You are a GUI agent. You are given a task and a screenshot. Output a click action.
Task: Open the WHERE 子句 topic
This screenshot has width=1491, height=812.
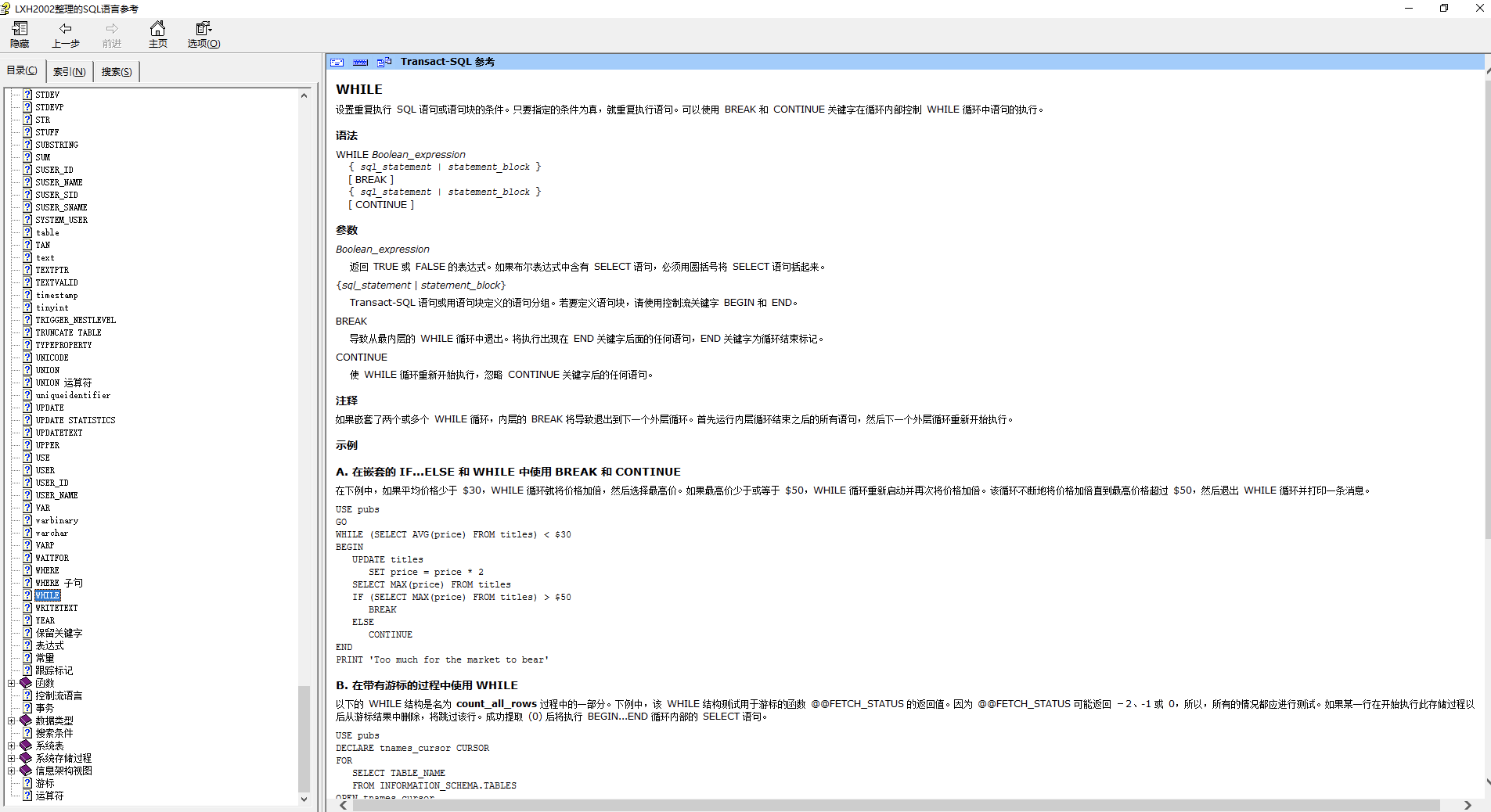coord(59,583)
